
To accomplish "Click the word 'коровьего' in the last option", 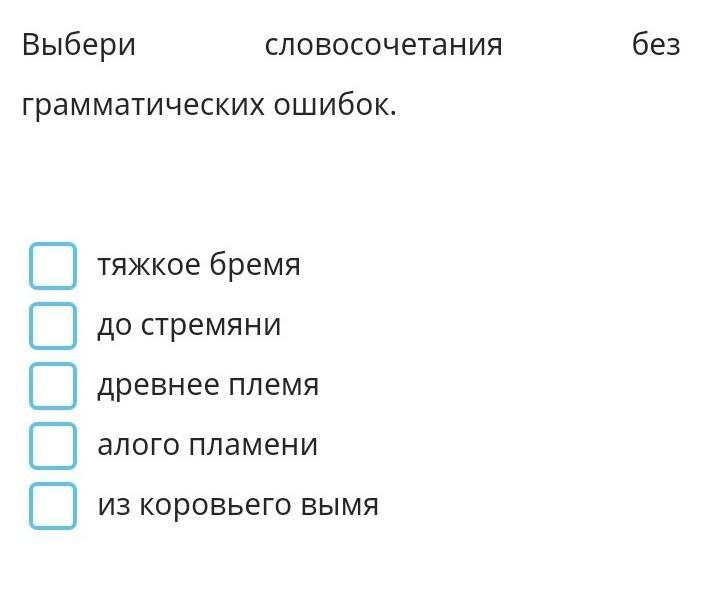I will [214, 506].
